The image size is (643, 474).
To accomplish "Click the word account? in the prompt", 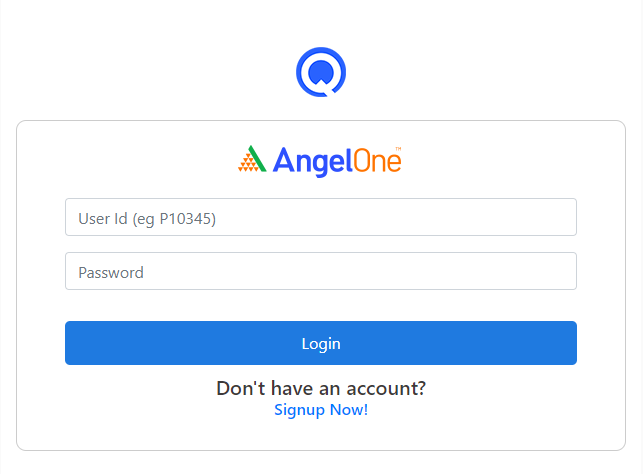I will tap(386, 388).
